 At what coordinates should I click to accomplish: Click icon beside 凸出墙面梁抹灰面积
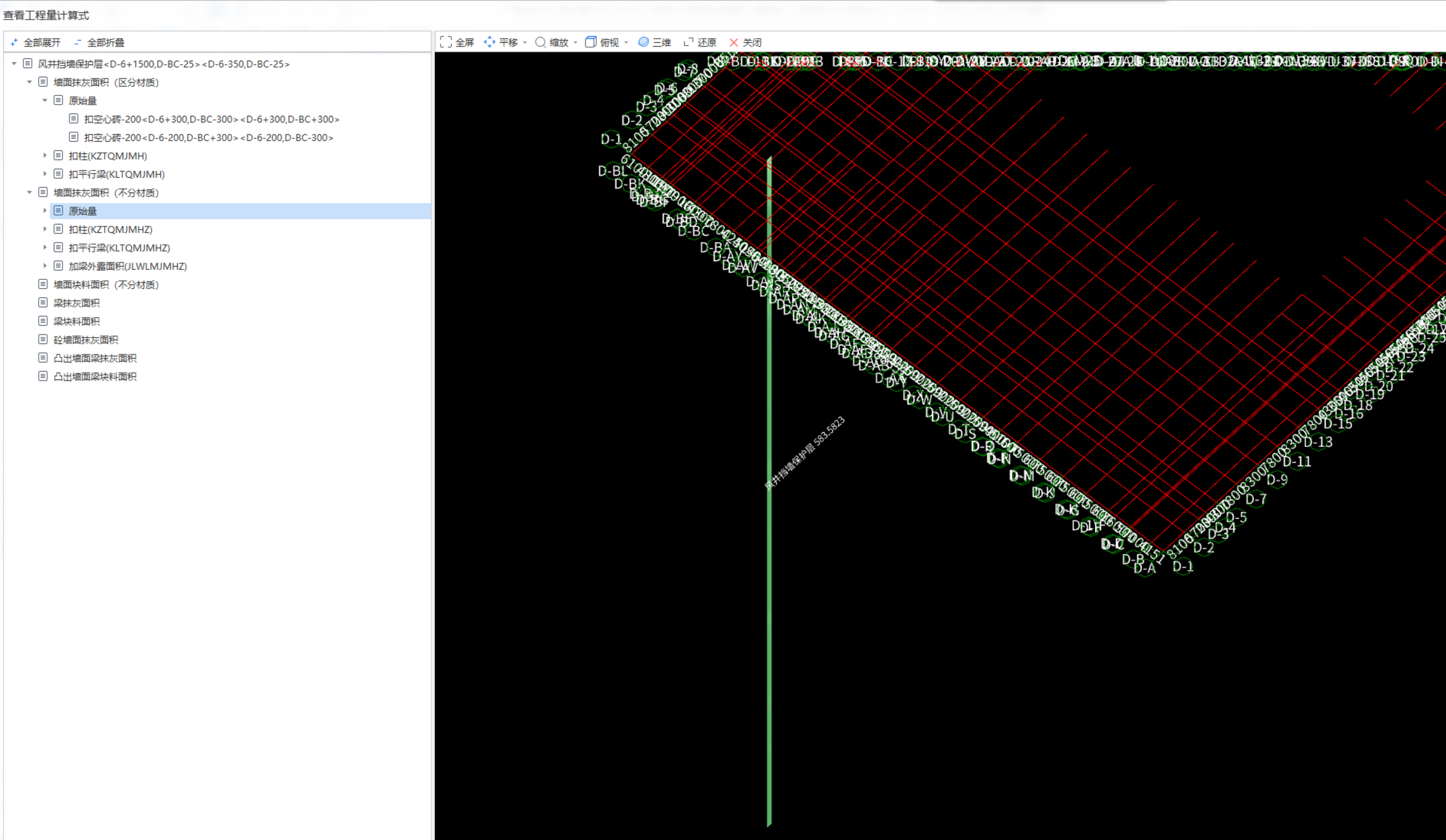coord(43,357)
